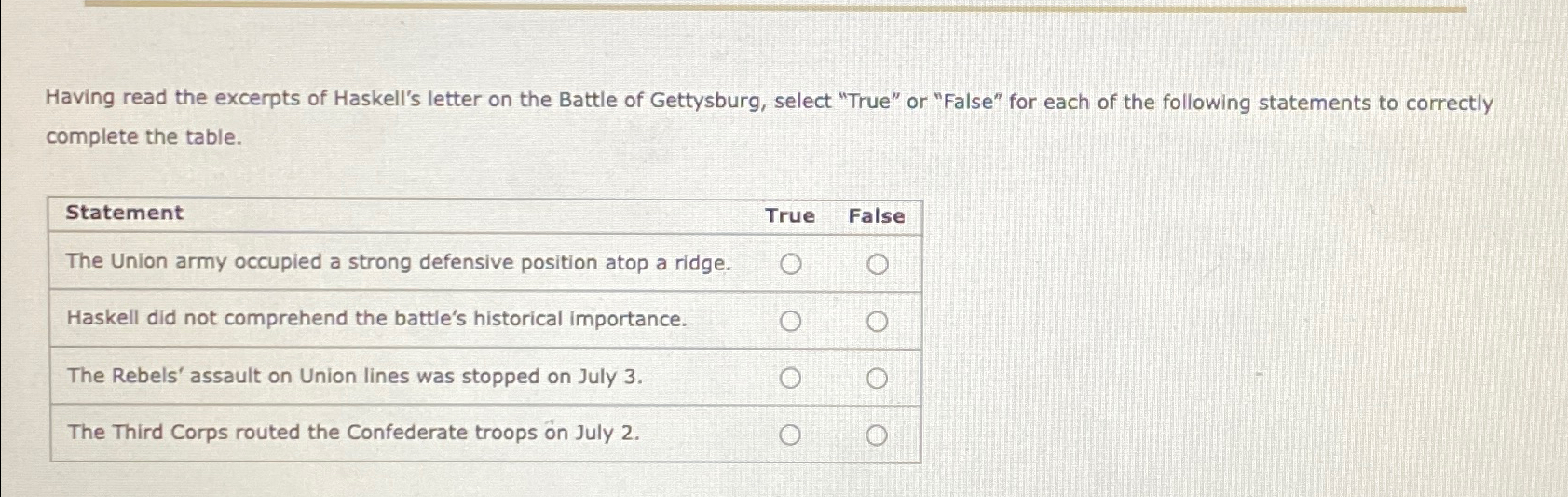The width and height of the screenshot is (1568, 497).
Task: Select False for Union army ridge statement
Action: [x=877, y=265]
